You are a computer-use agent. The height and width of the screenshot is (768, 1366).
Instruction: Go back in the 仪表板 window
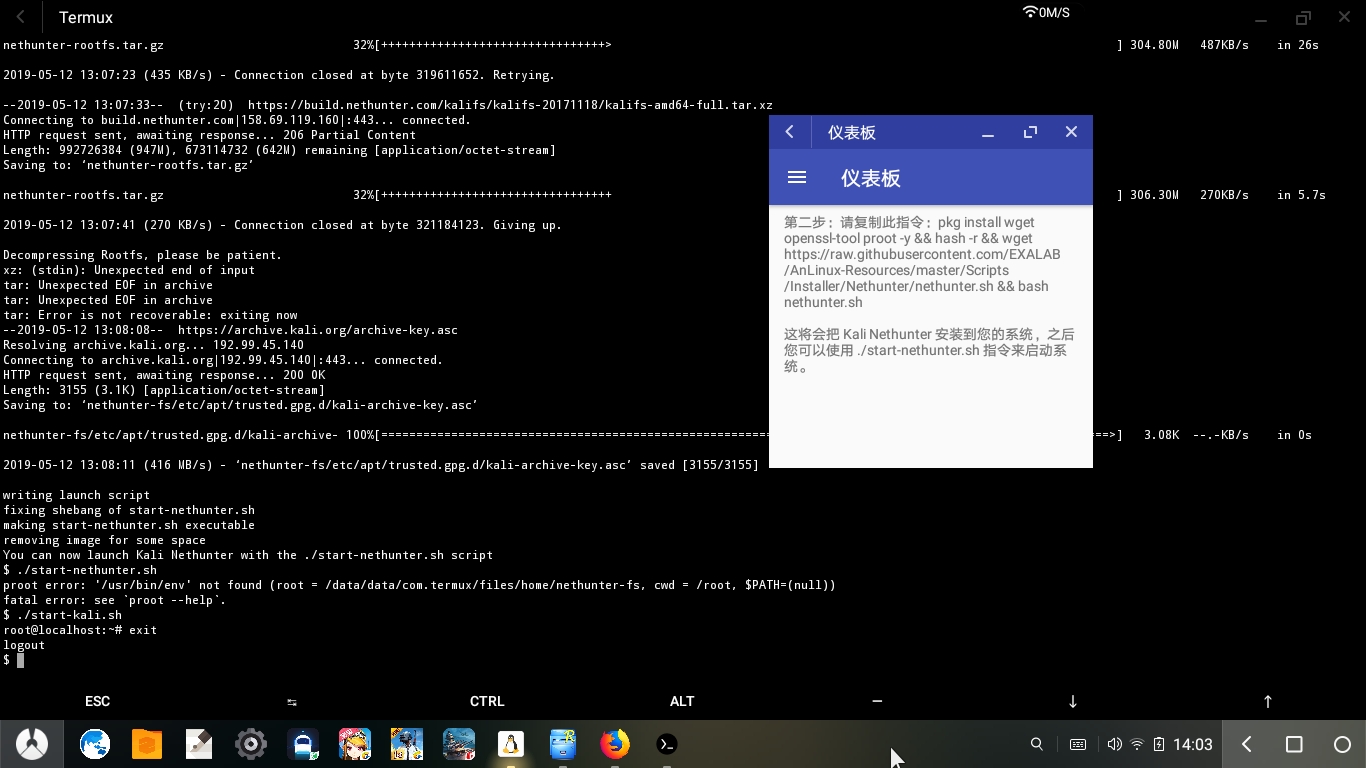[790, 132]
